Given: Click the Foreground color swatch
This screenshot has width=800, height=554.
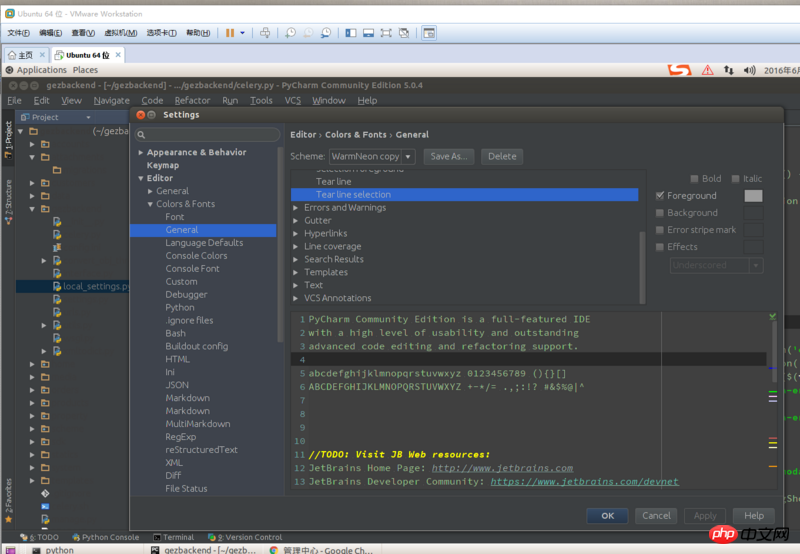Looking at the screenshot, I should pos(753,196).
